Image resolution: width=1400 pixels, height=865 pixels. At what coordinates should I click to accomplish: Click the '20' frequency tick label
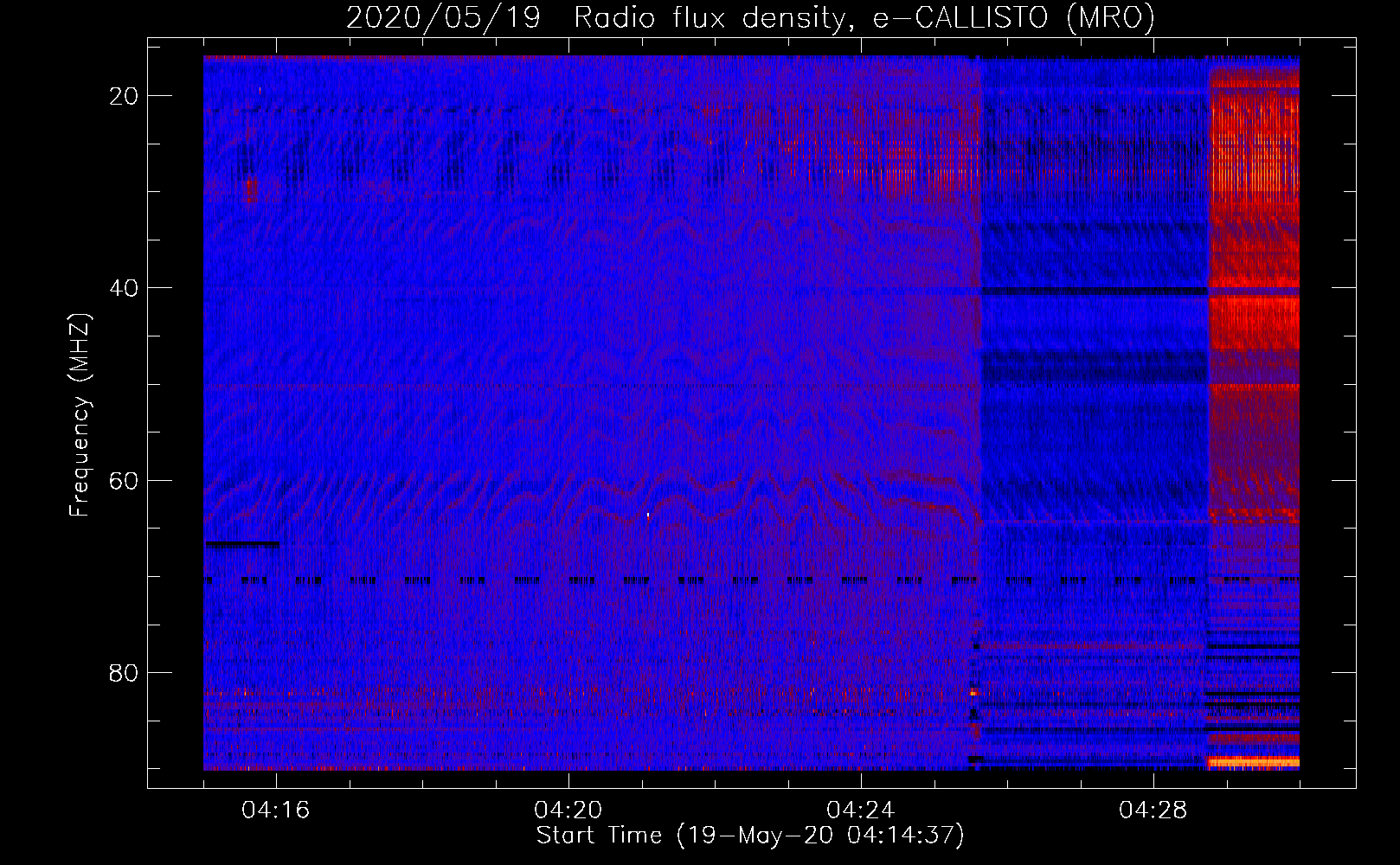[125, 96]
